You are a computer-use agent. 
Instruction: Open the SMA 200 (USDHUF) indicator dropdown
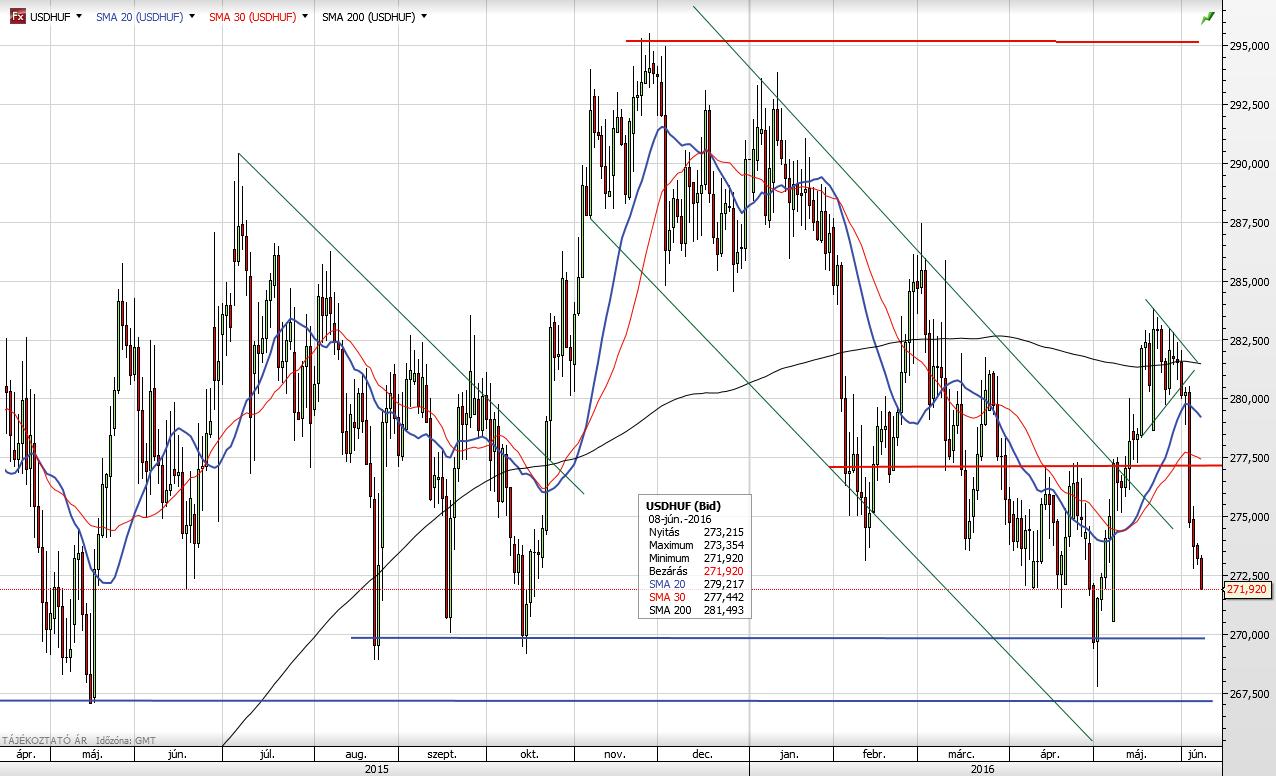pos(424,17)
